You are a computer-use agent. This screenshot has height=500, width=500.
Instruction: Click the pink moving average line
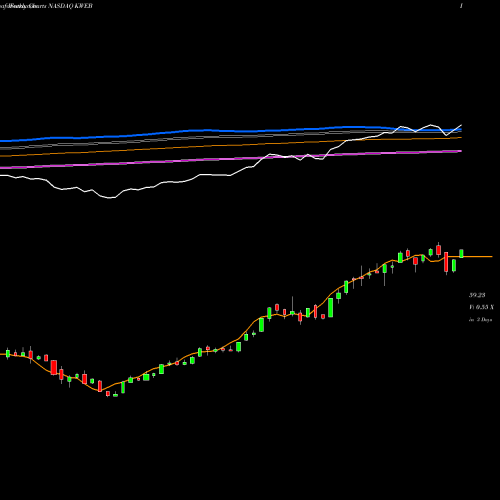230,159
